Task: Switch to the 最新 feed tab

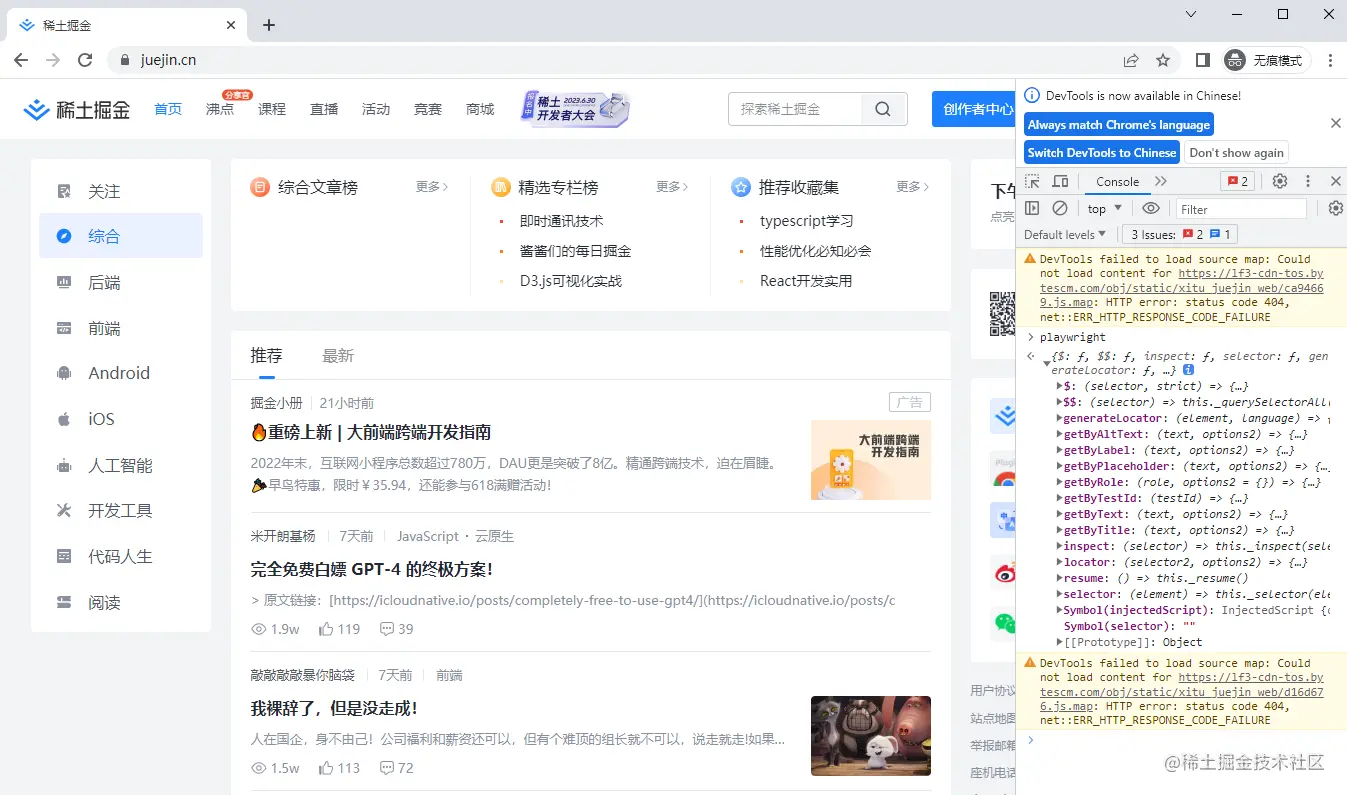Action: [x=338, y=355]
